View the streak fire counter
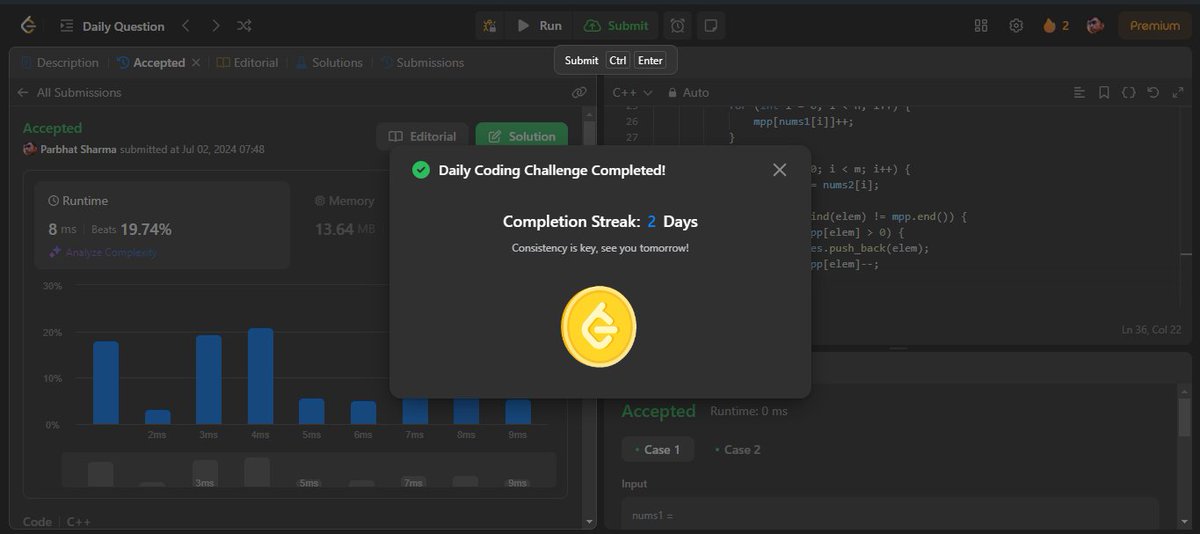The image size is (1200, 534). [1056, 26]
